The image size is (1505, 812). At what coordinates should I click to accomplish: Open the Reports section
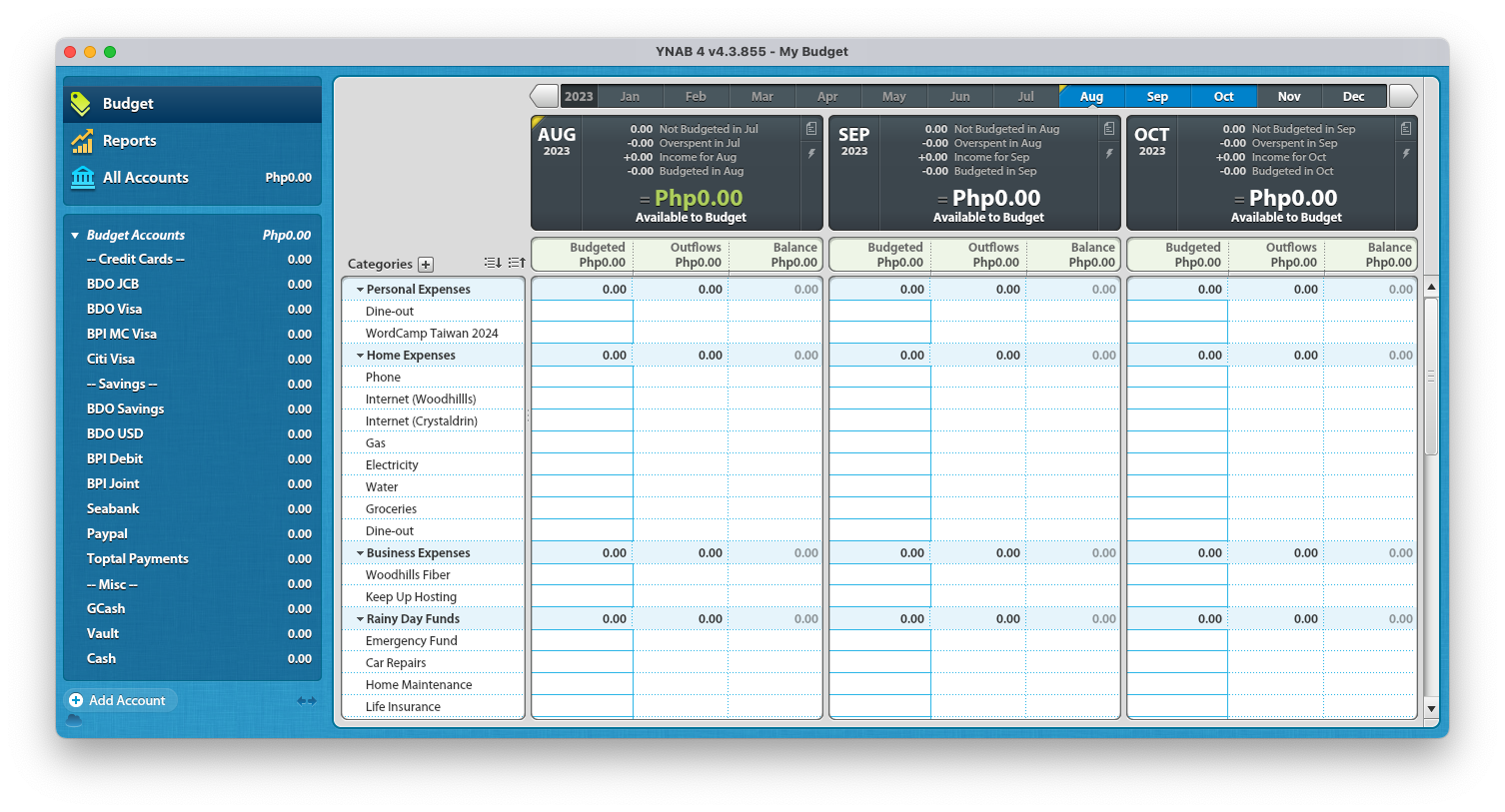(x=129, y=141)
